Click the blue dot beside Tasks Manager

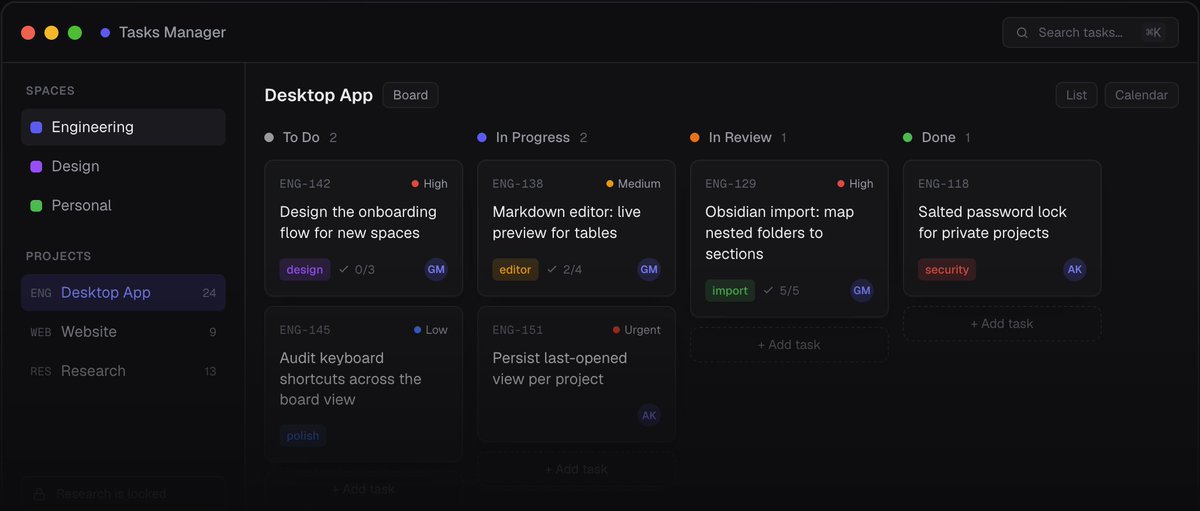[105, 32]
